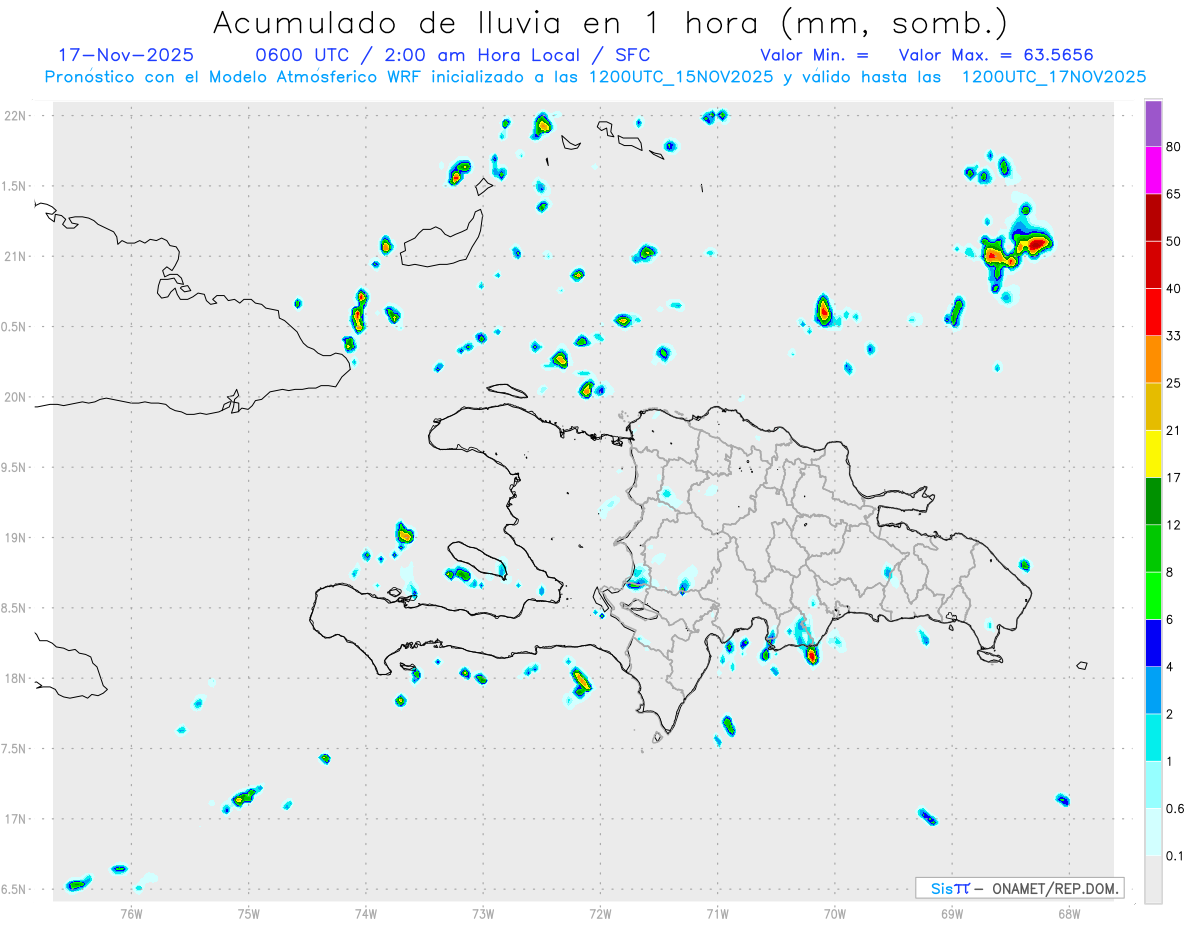Click the '22N' latitude label
The height and width of the screenshot is (927, 1200).
16,116
